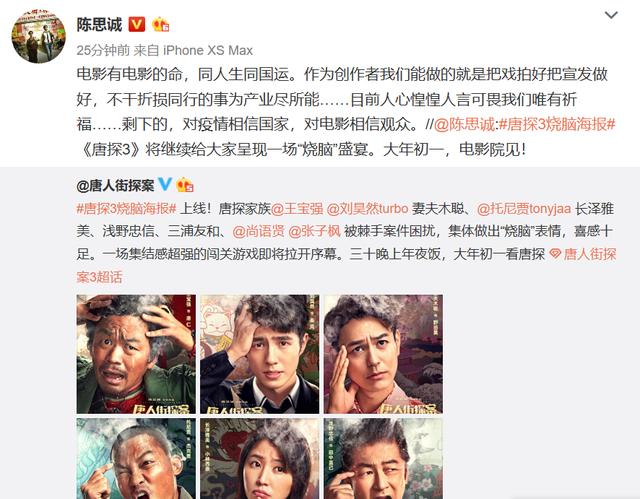Click the super-topic diamond icon before 唐人街探案3超话
640x499 pixels.
click(x=555, y=254)
